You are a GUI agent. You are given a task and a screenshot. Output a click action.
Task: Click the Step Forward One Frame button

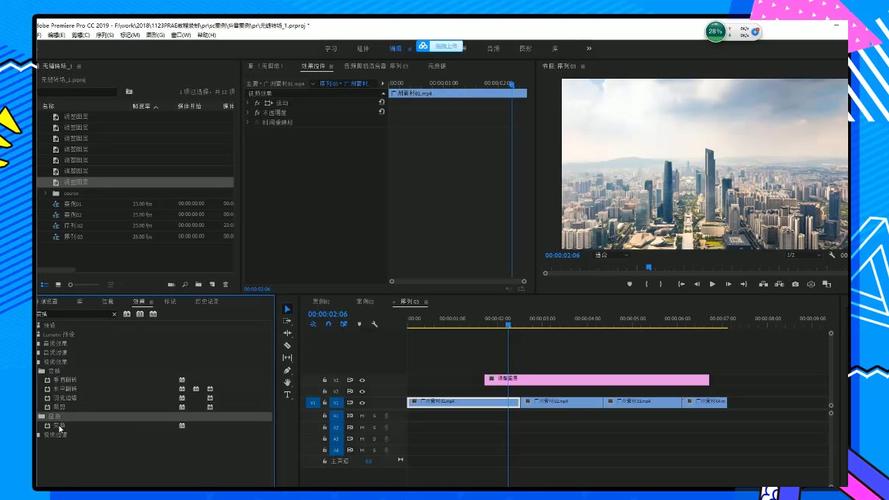click(729, 284)
